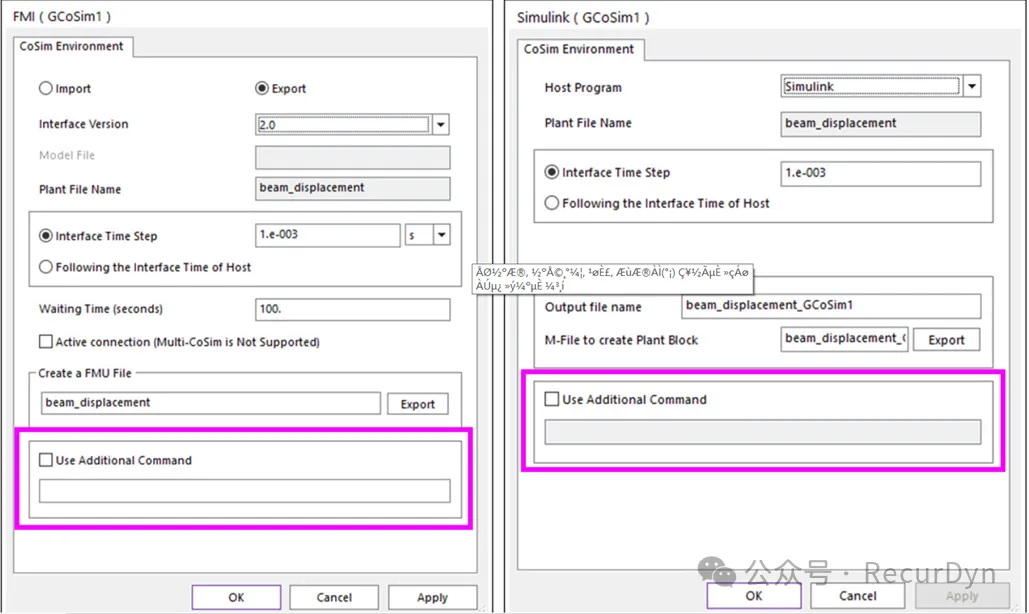Choose Following the Interface Time of Host in Simulink
This screenshot has width=1029, height=614.
point(552,203)
